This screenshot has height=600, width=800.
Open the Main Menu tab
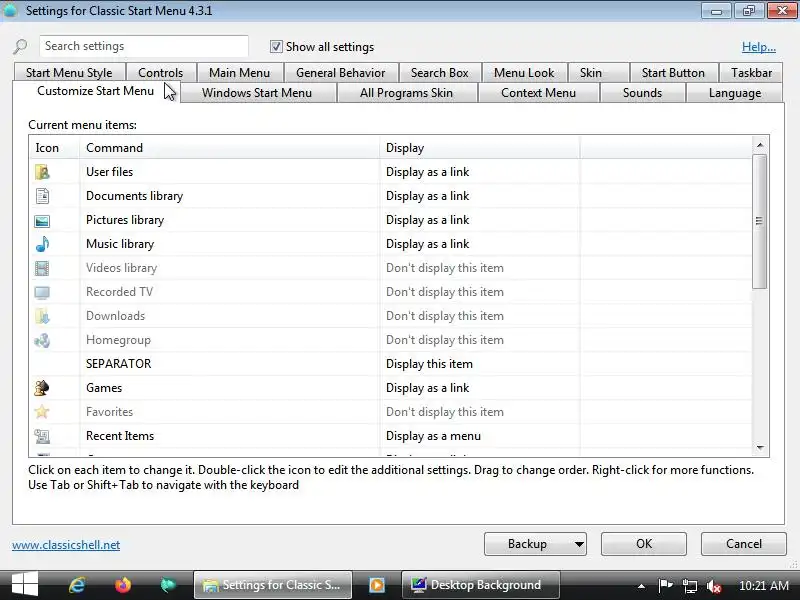point(239,73)
